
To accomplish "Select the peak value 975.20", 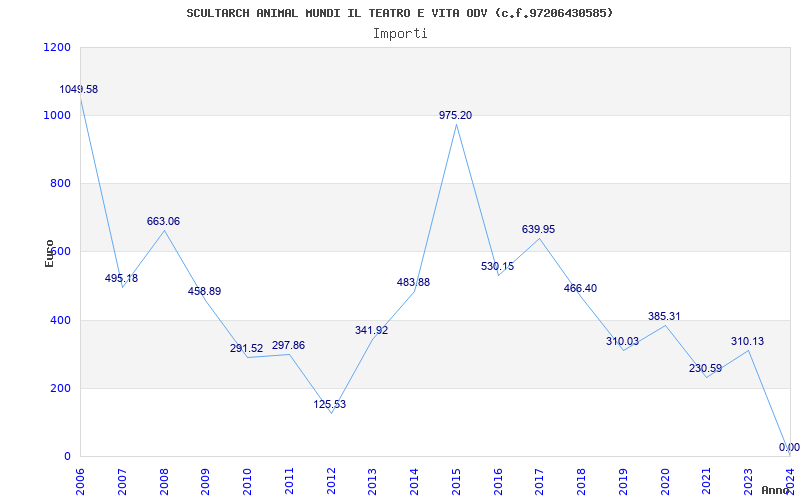I will (x=456, y=115).
